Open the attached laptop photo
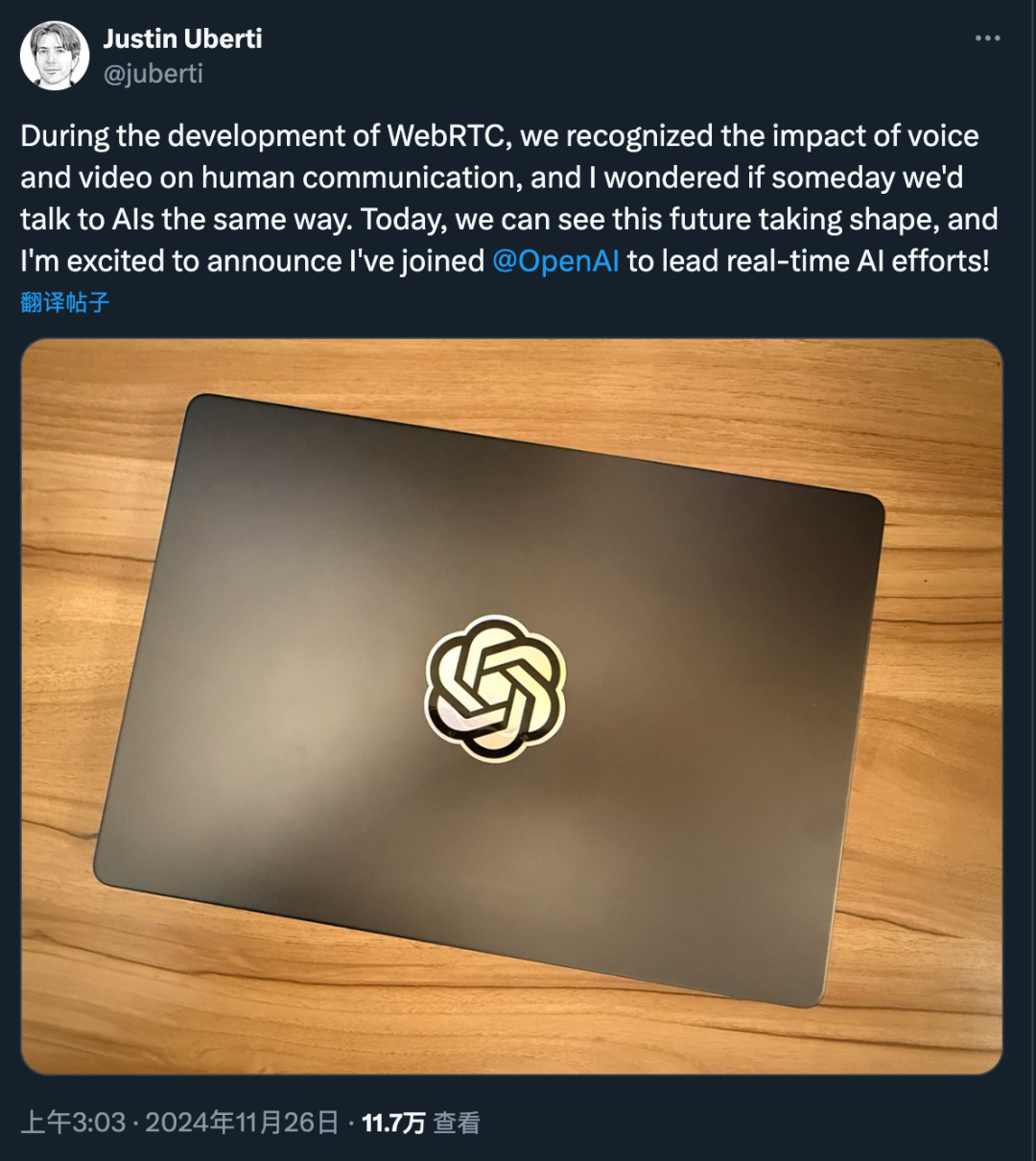Image resolution: width=1036 pixels, height=1161 pixels. pyautogui.click(x=511, y=706)
